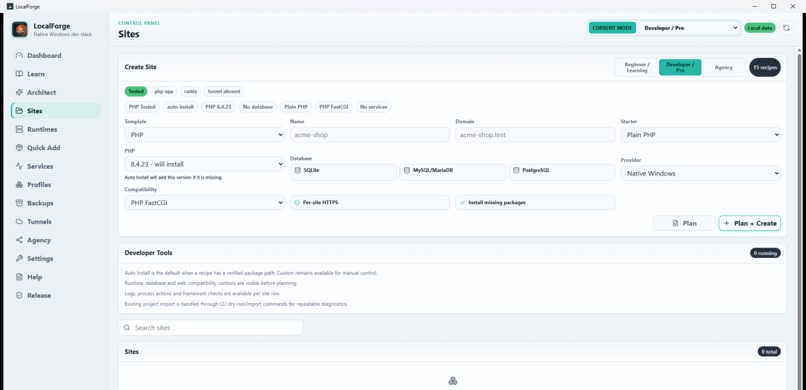Image resolution: width=806 pixels, height=390 pixels.
Task: Open the Provider dropdown Native Windows
Action: click(x=701, y=173)
